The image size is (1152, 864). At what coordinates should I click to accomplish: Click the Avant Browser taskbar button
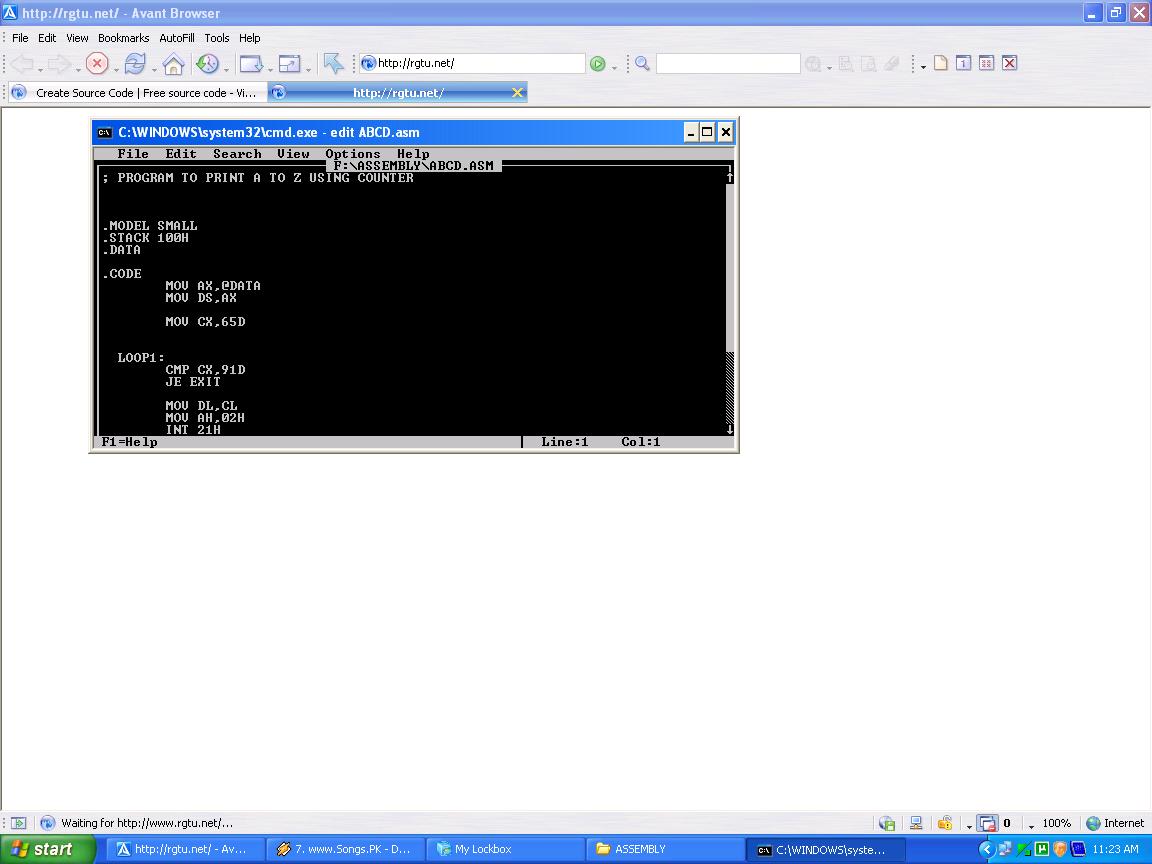point(185,849)
